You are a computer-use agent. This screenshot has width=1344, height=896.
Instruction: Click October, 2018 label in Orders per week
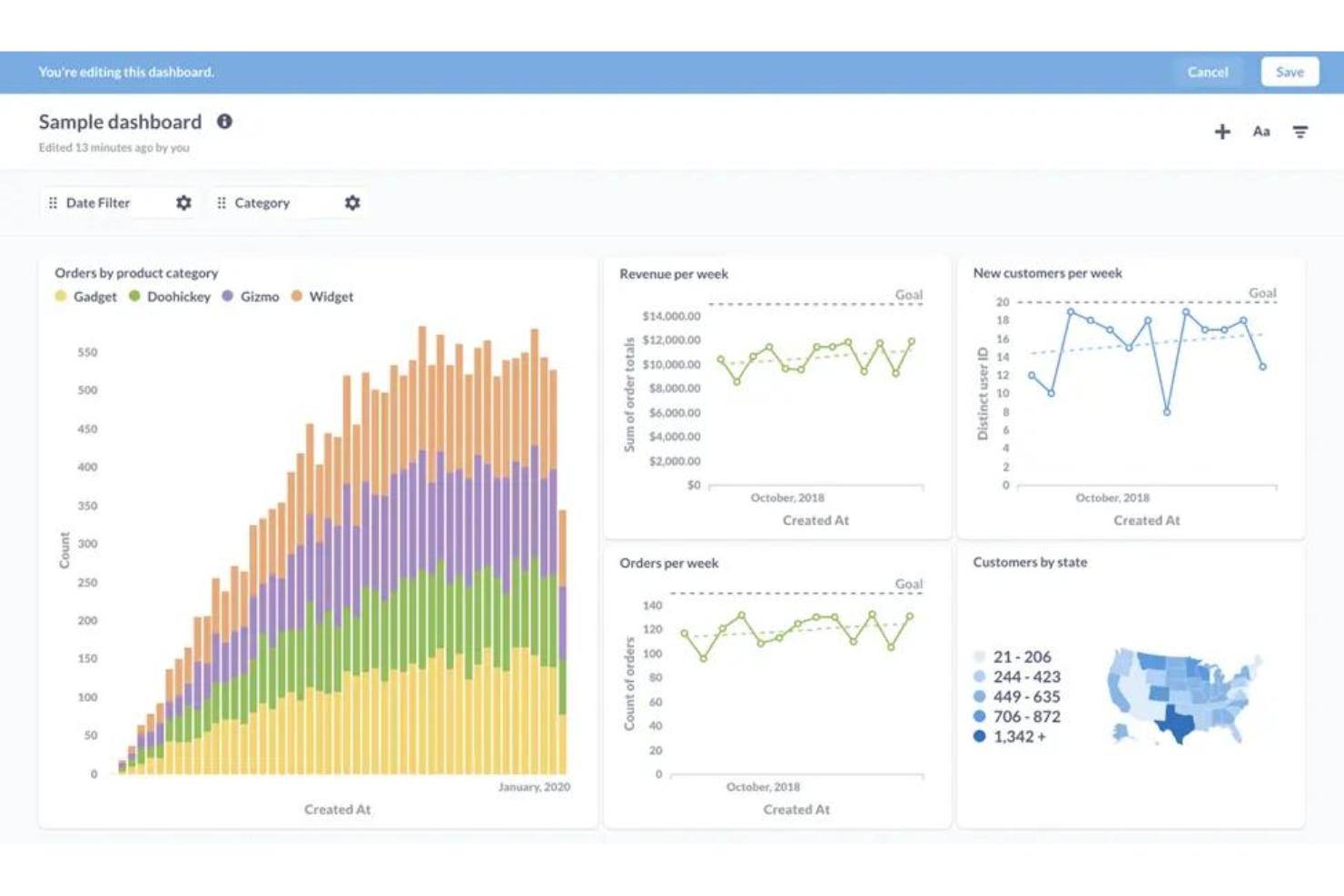(763, 787)
